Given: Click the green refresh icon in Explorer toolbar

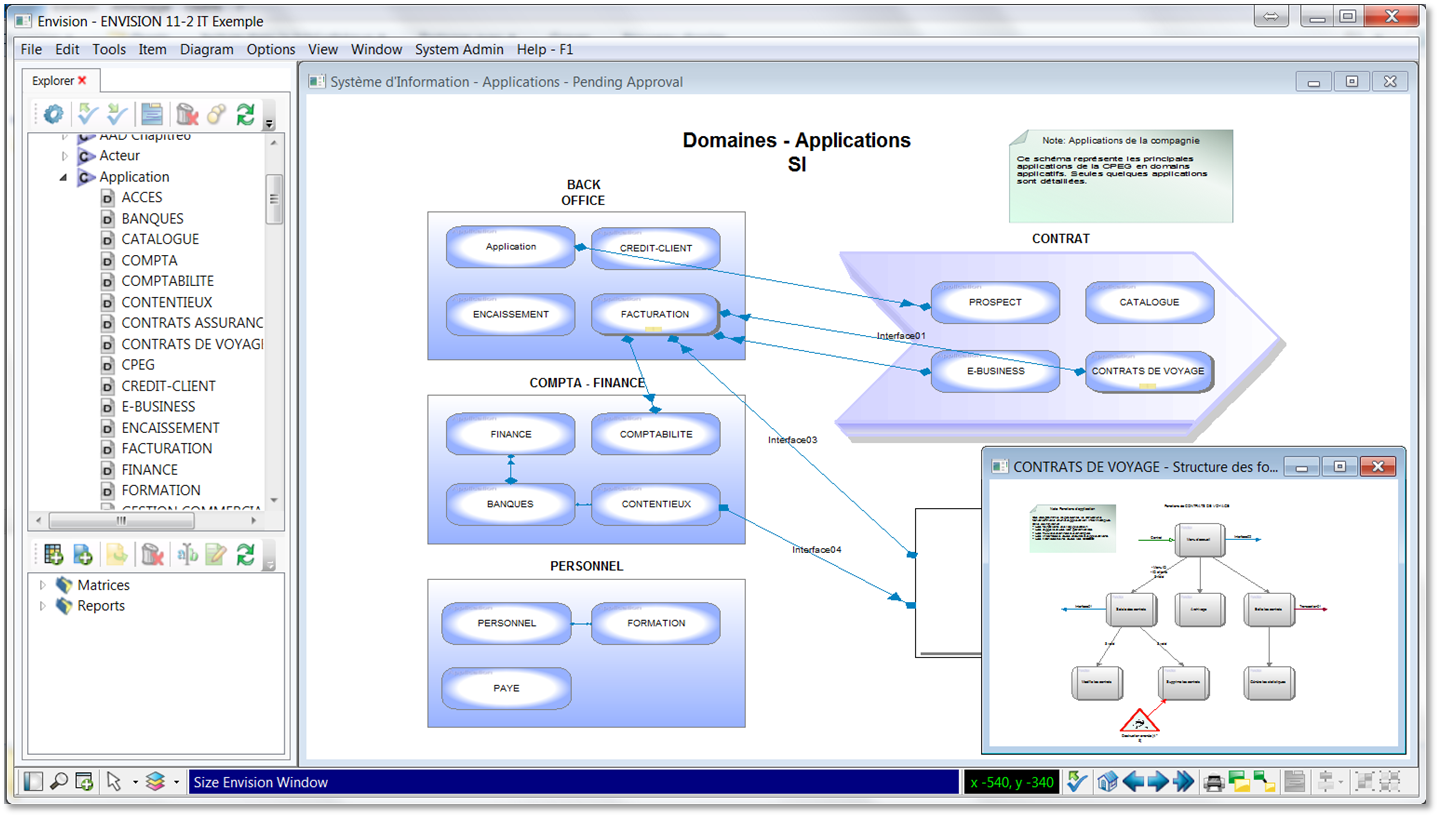Looking at the screenshot, I should tap(245, 115).
